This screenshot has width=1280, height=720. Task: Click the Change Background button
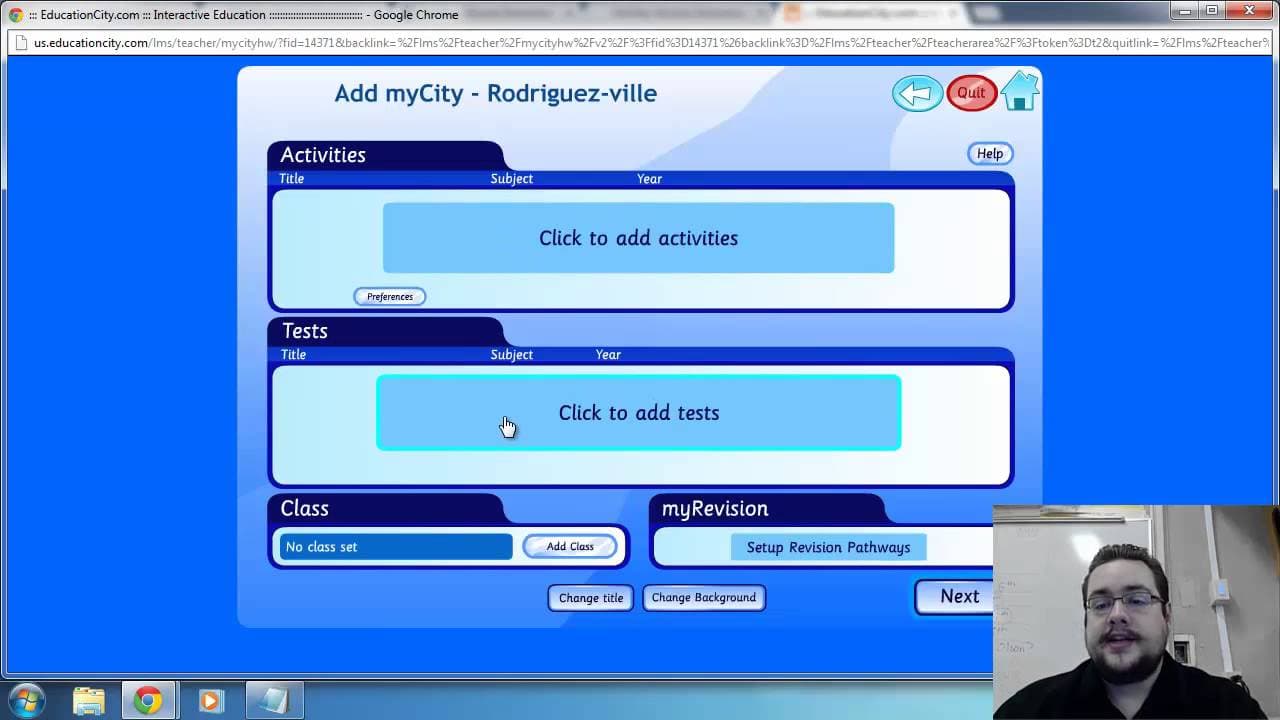coord(704,598)
